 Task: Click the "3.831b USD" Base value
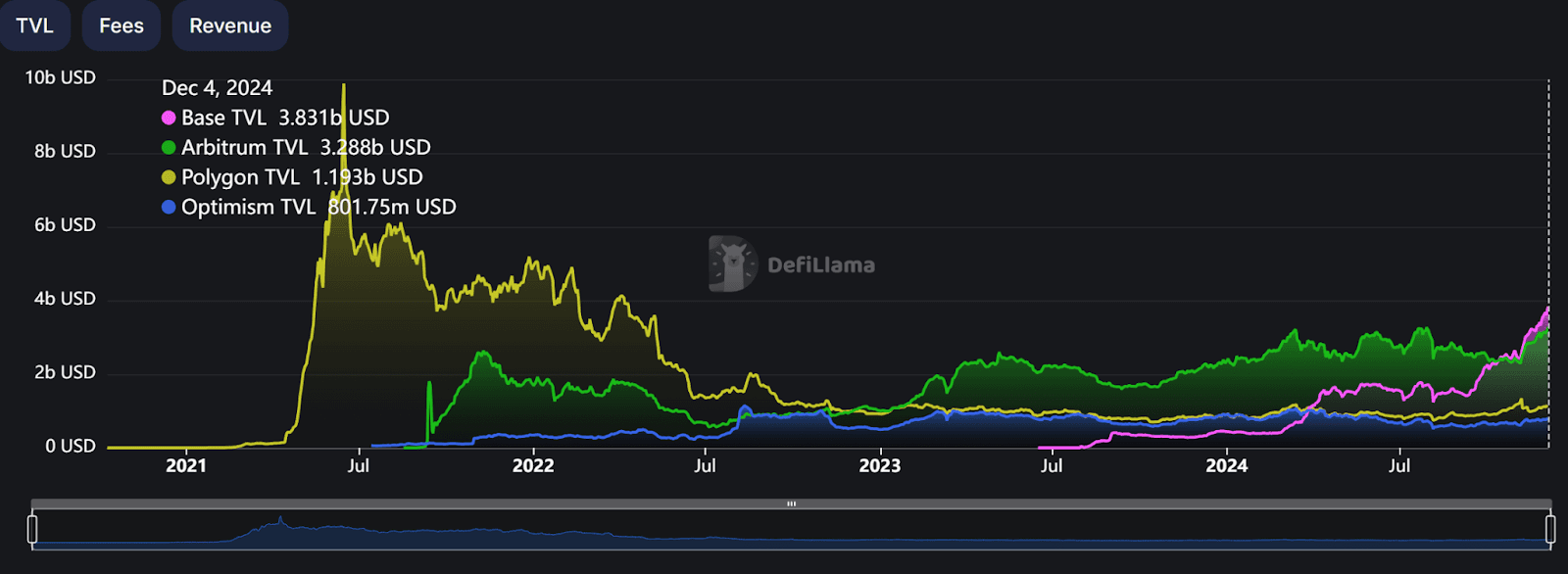pyautogui.click(x=334, y=118)
